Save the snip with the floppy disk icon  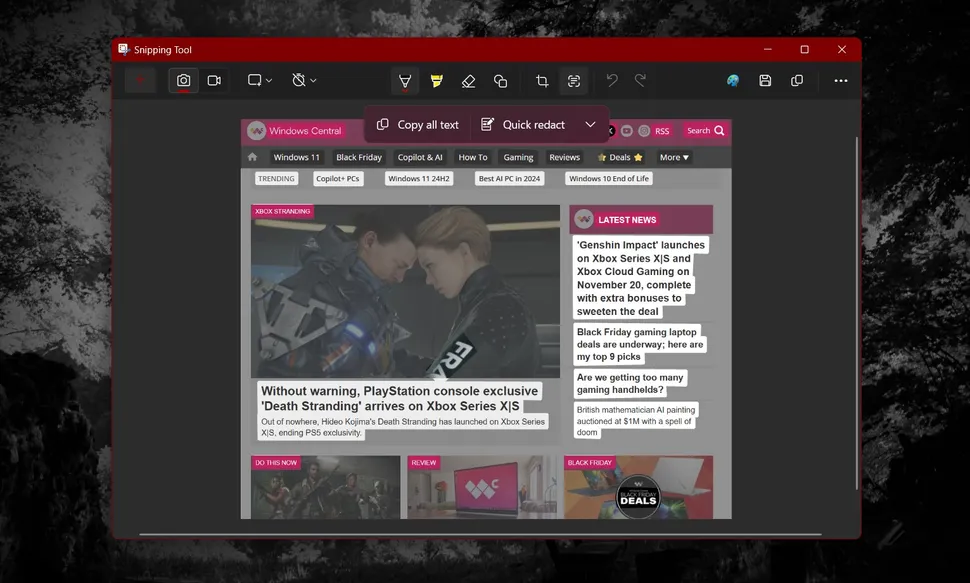pyautogui.click(x=765, y=81)
